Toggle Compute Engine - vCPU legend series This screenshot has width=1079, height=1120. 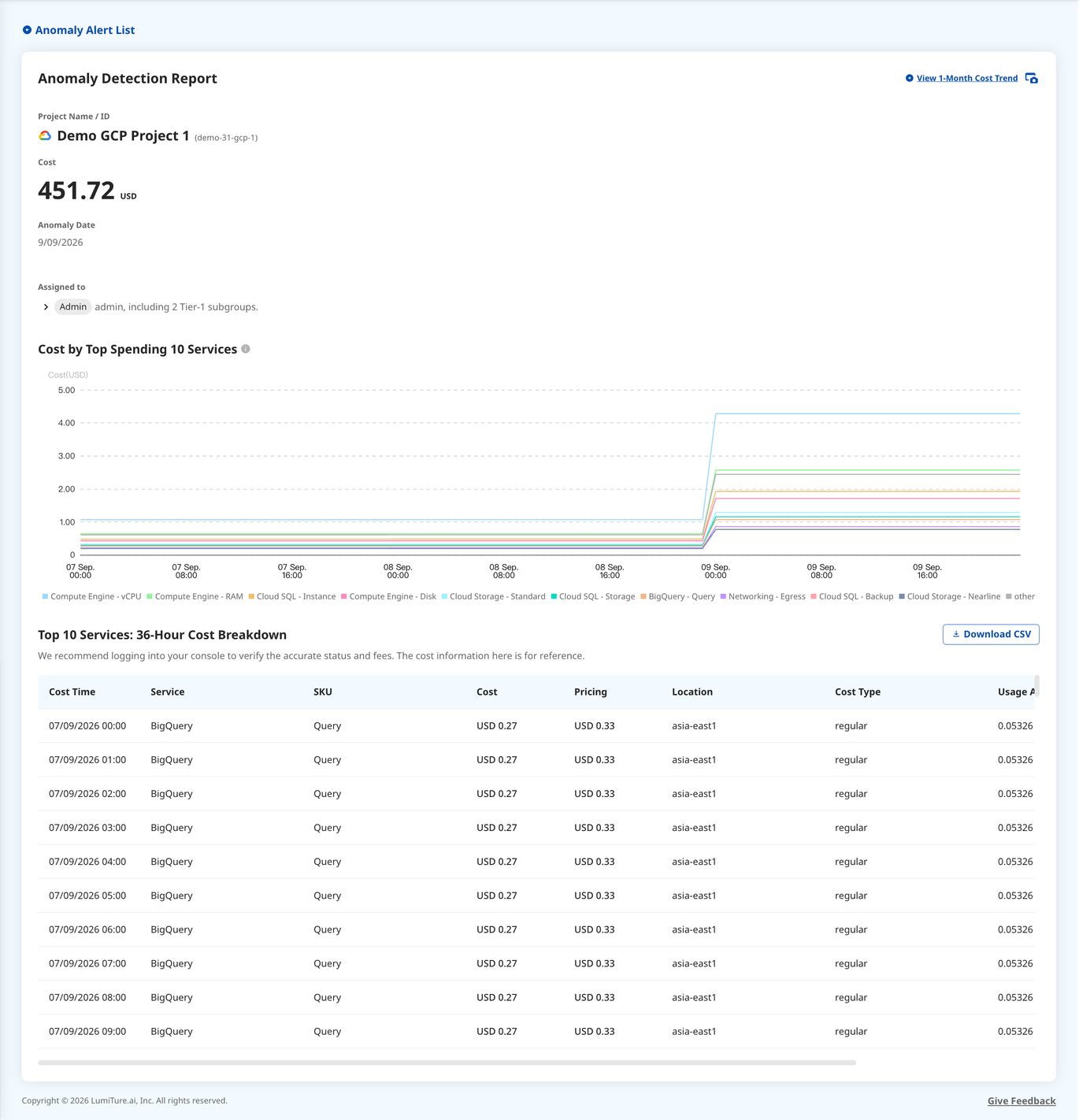(91, 596)
